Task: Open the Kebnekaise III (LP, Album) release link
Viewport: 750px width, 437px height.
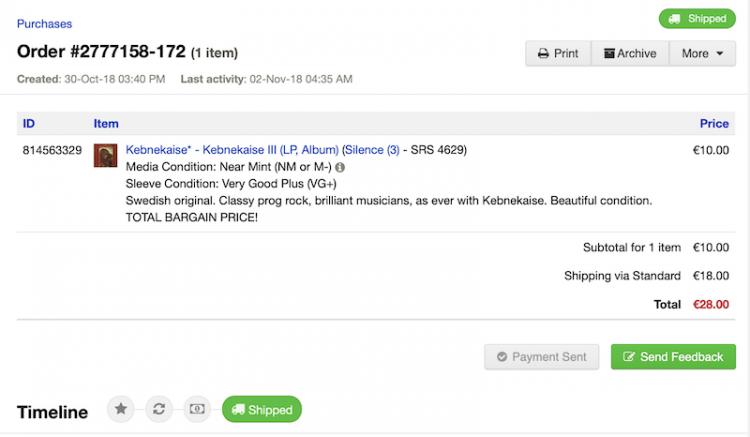Action: tap(270, 150)
